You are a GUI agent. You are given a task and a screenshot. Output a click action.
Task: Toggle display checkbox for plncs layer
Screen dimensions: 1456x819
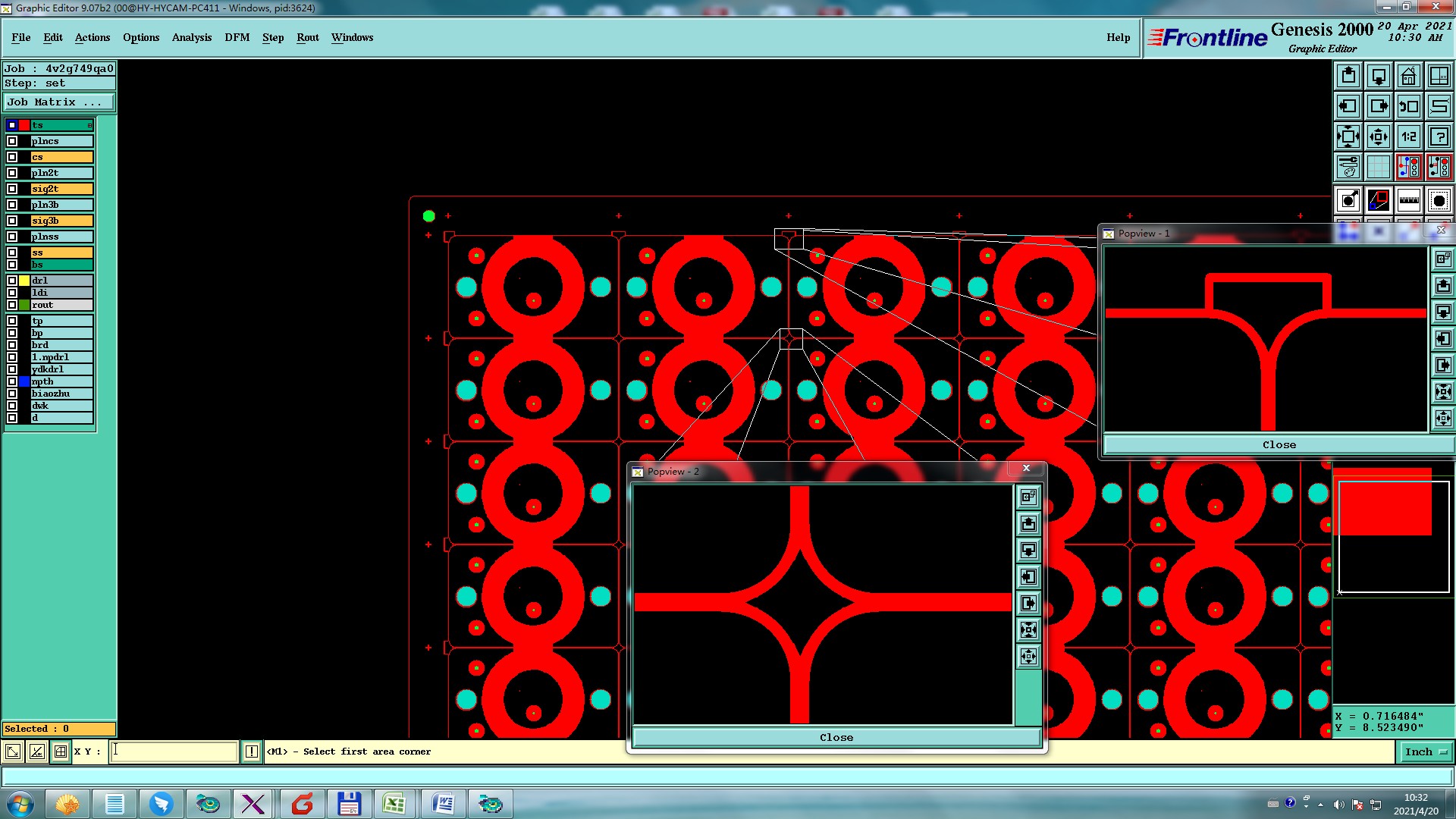pos(12,141)
